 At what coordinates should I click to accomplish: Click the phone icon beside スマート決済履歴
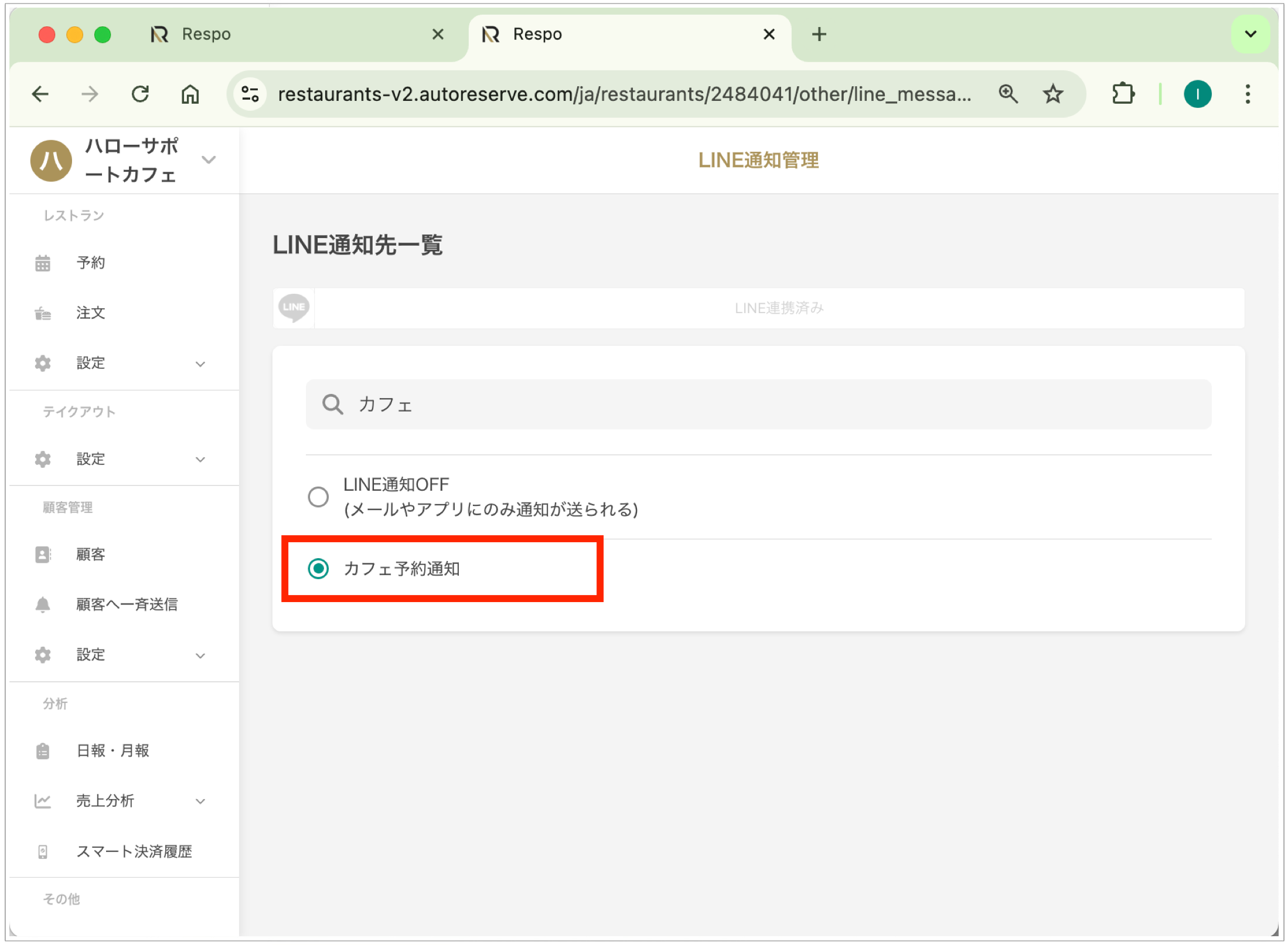coord(43,852)
